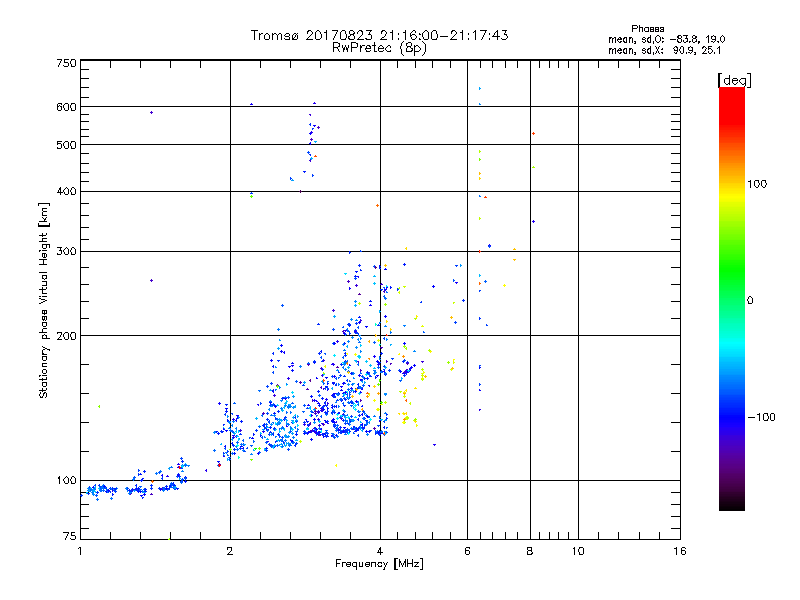The width and height of the screenshot is (800, 600).
Task: Click the 'Phases' header label
Action: click(647, 29)
